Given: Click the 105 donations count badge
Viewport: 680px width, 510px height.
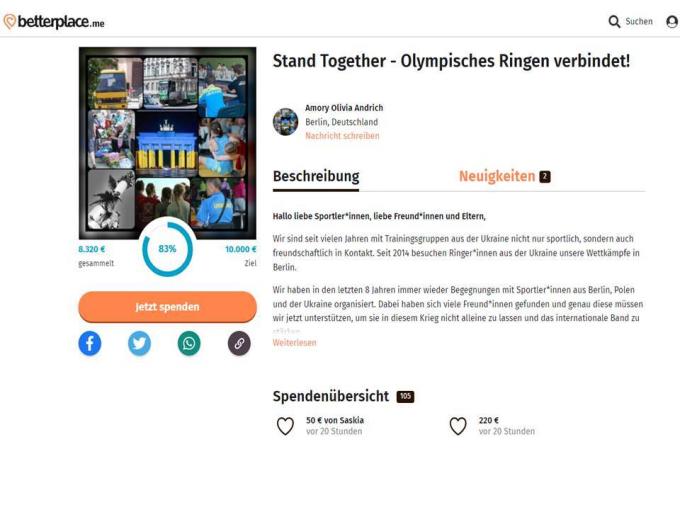Looking at the screenshot, I should click(x=405, y=396).
